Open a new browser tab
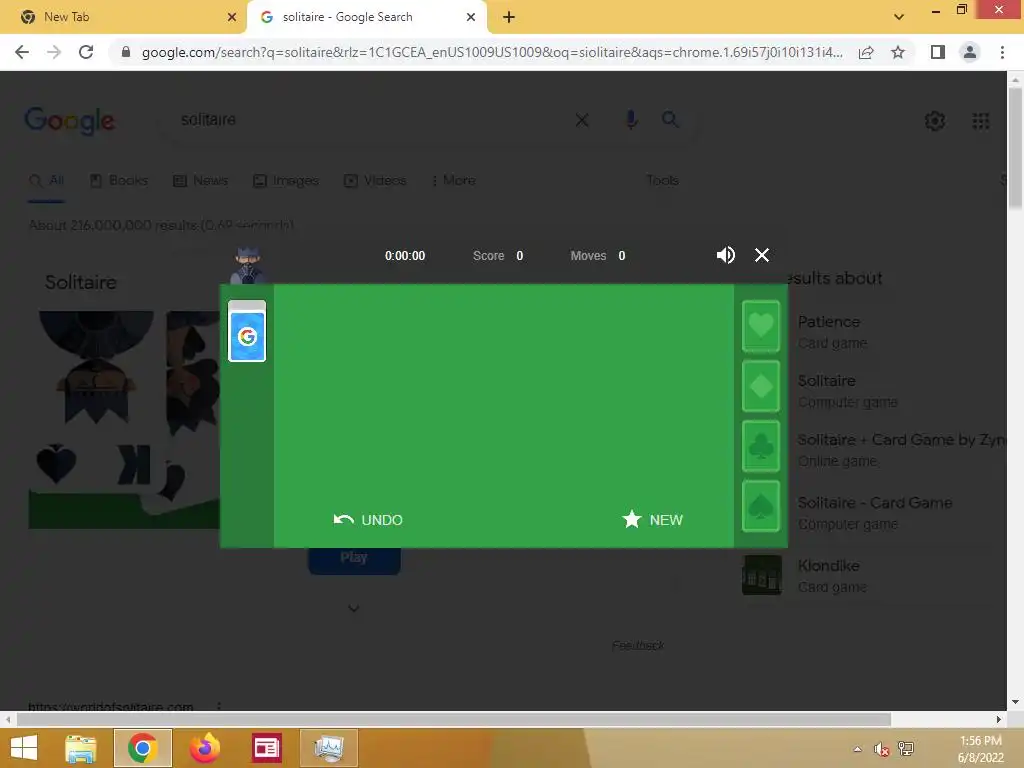 (509, 17)
